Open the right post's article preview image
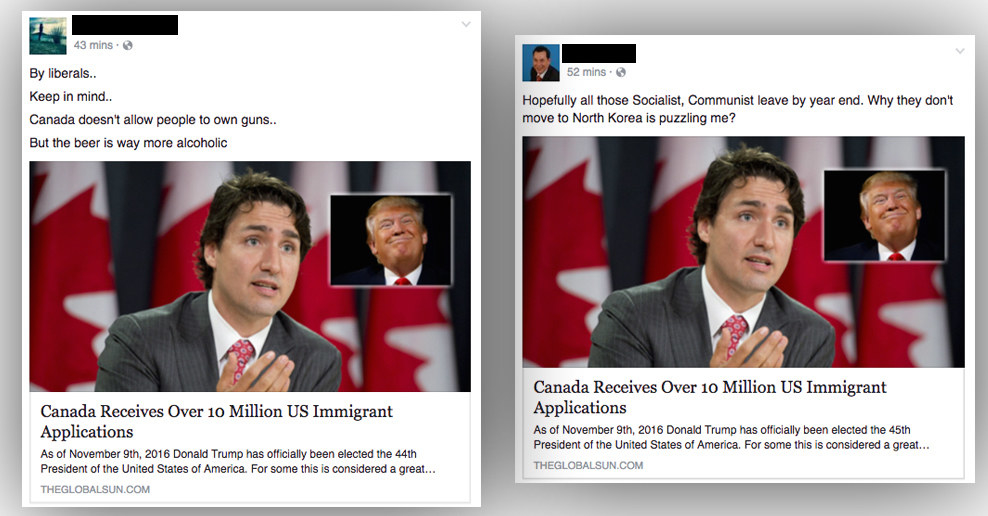The width and height of the screenshot is (988, 516). 744,252
